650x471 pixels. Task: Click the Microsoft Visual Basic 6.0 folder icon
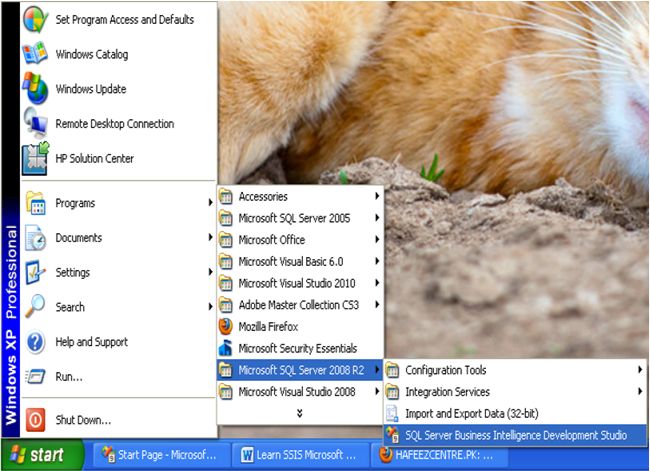click(226, 262)
